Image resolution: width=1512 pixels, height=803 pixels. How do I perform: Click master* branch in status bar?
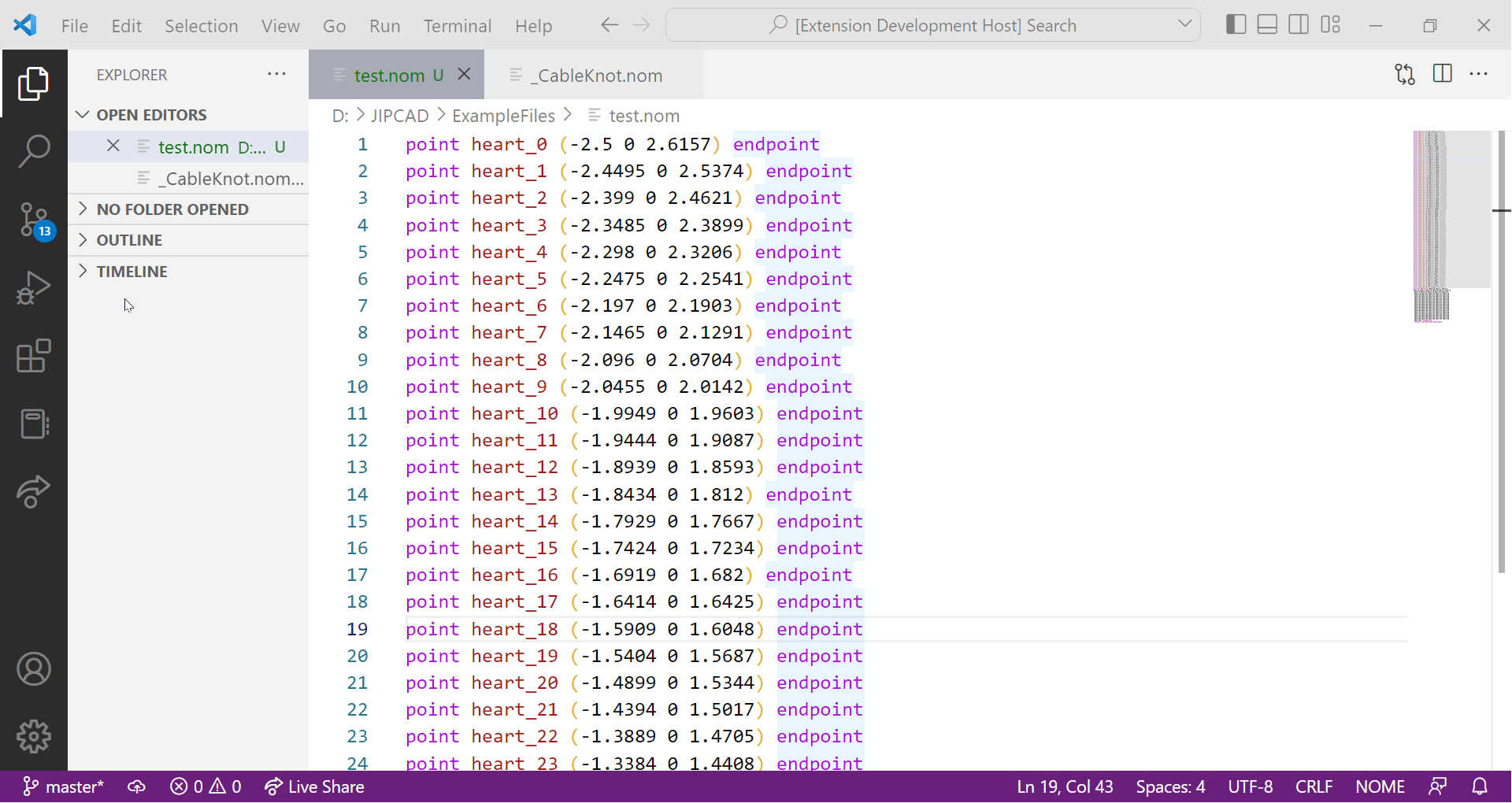point(63,786)
